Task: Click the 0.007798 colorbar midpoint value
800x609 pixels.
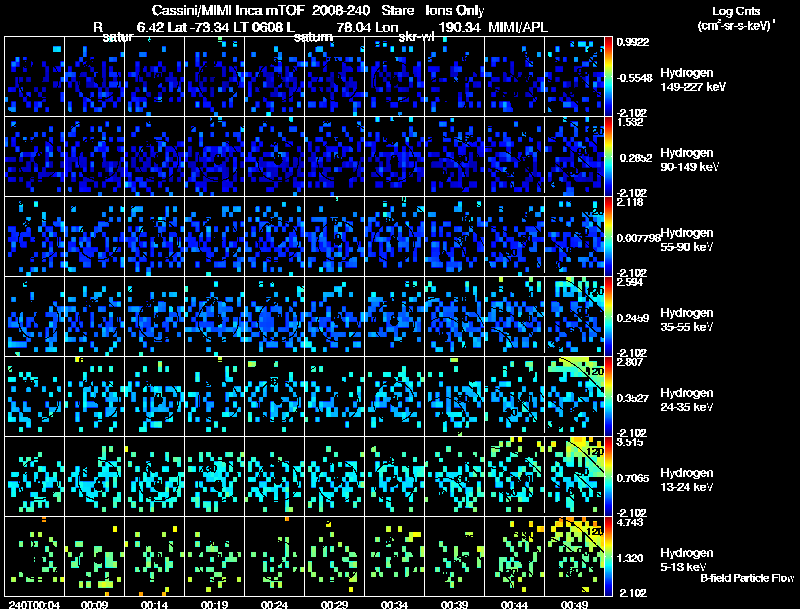Action: 639,238
